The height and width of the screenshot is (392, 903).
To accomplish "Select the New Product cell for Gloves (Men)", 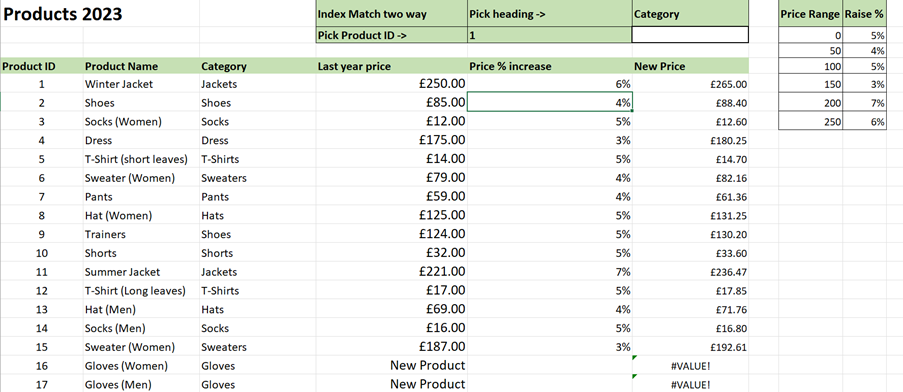I will tap(392, 384).
